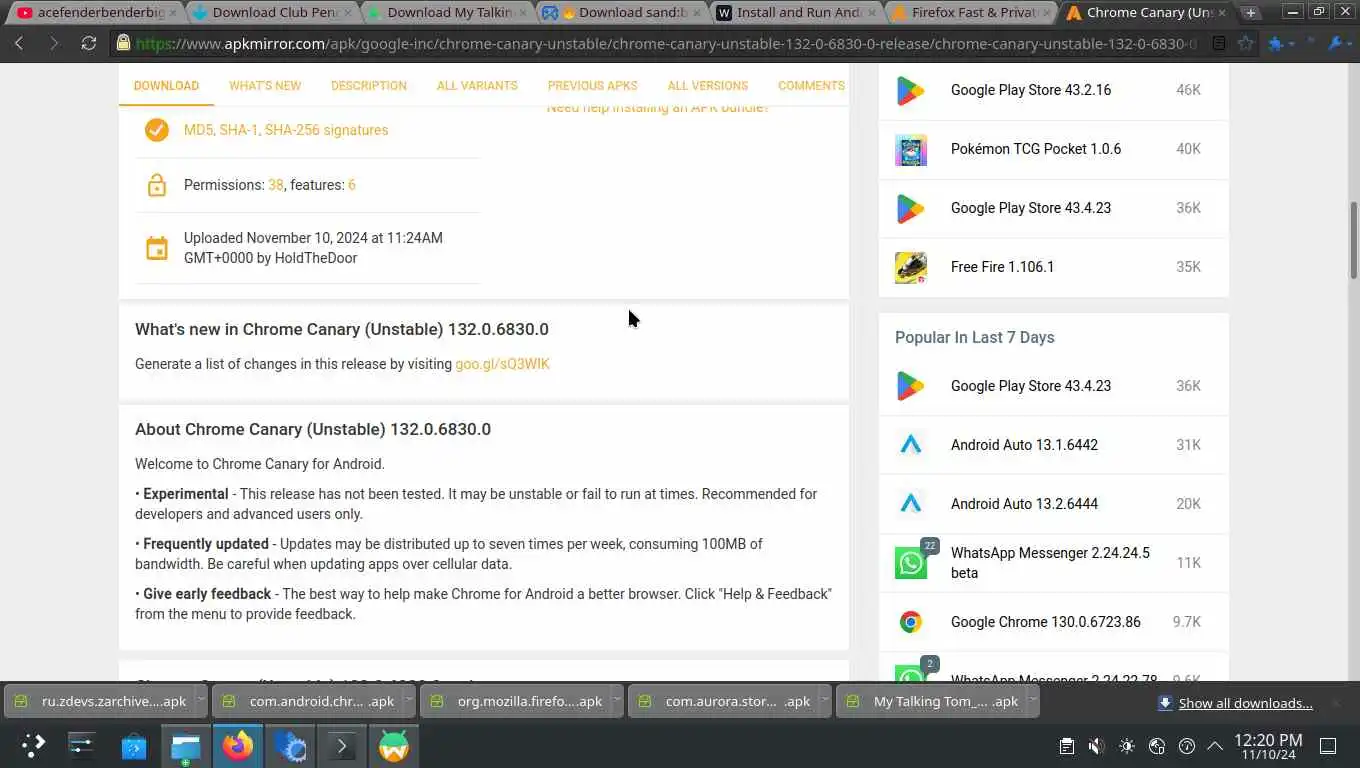
Task: Expand hidden system tray icons arrow
Action: [1215, 746]
